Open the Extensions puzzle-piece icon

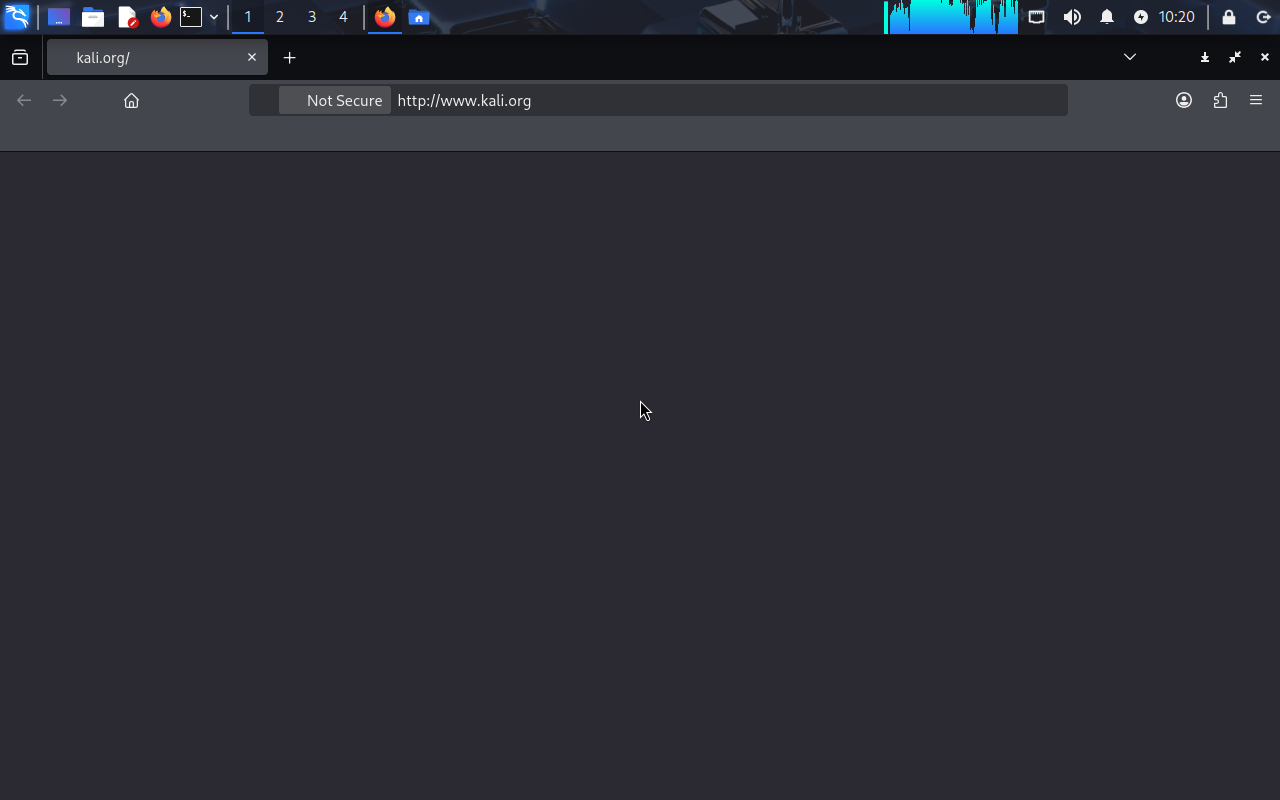pos(1220,100)
